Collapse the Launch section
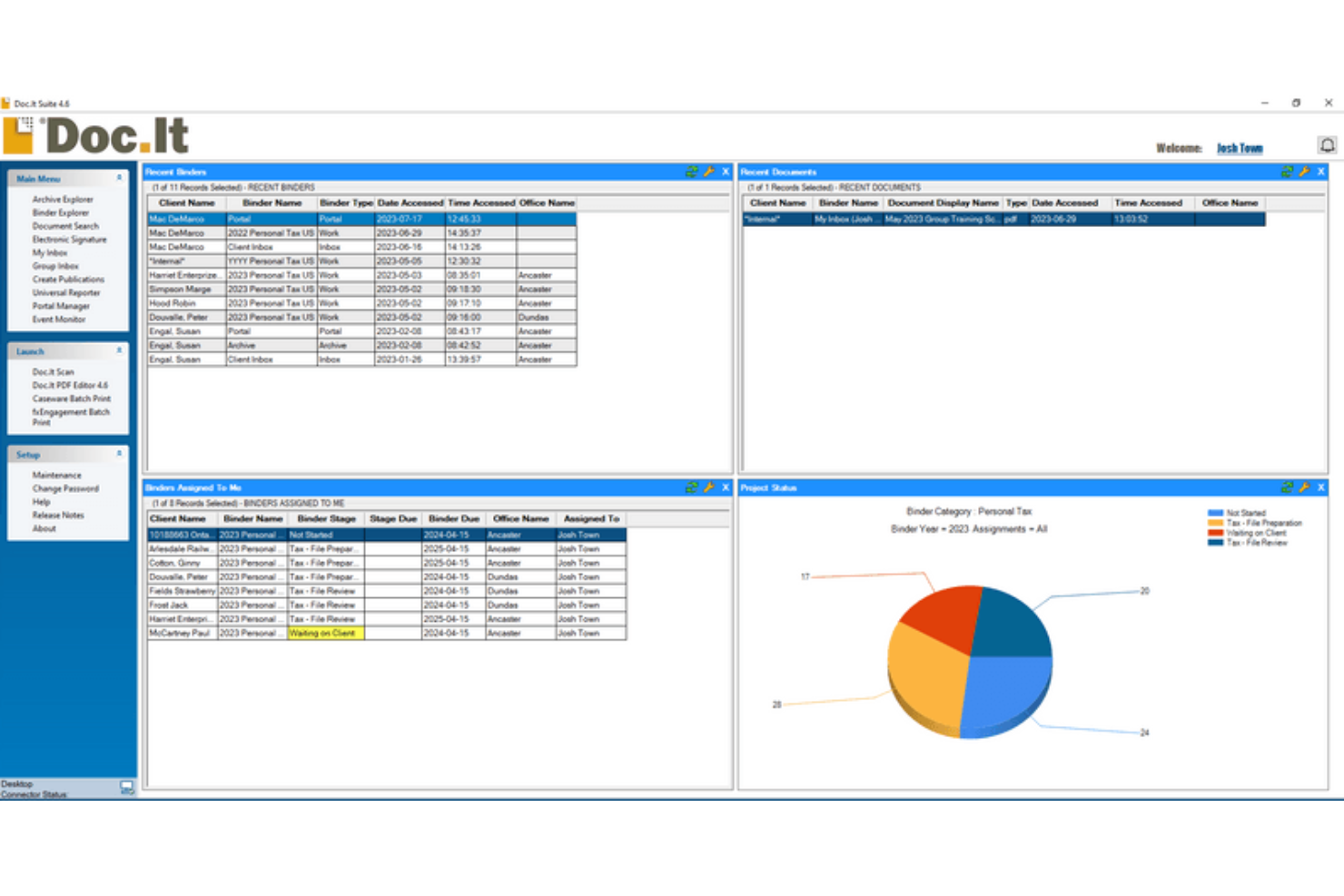This screenshot has height=896, width=1344. pyautogui.click(x=119, y=350)
